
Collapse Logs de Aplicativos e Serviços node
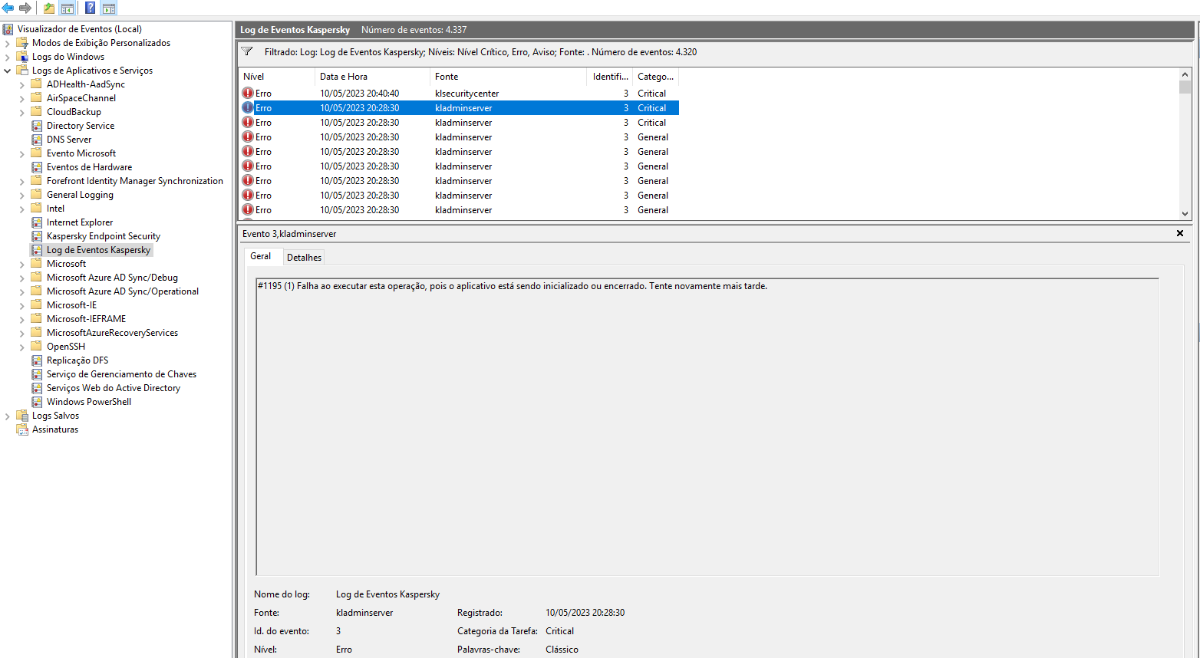pyautogui.click(x=8, y=71)
